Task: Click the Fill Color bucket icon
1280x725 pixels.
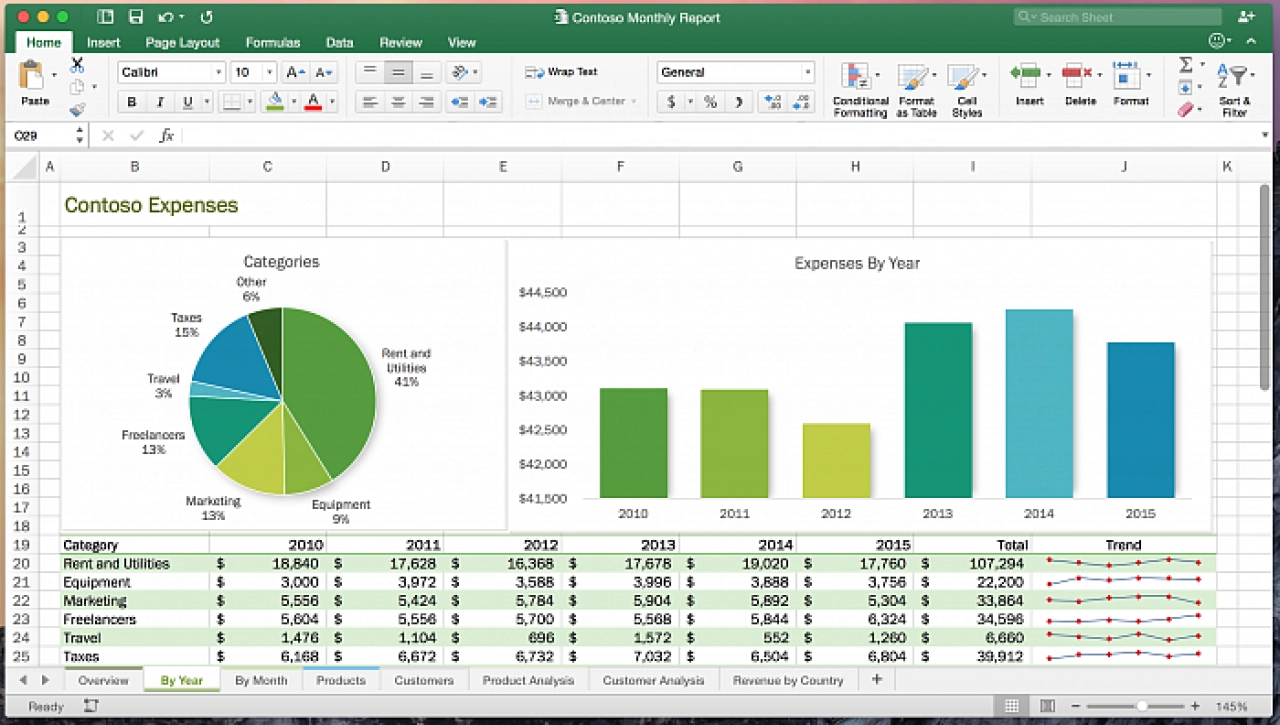Action: (x=276, y=102)
